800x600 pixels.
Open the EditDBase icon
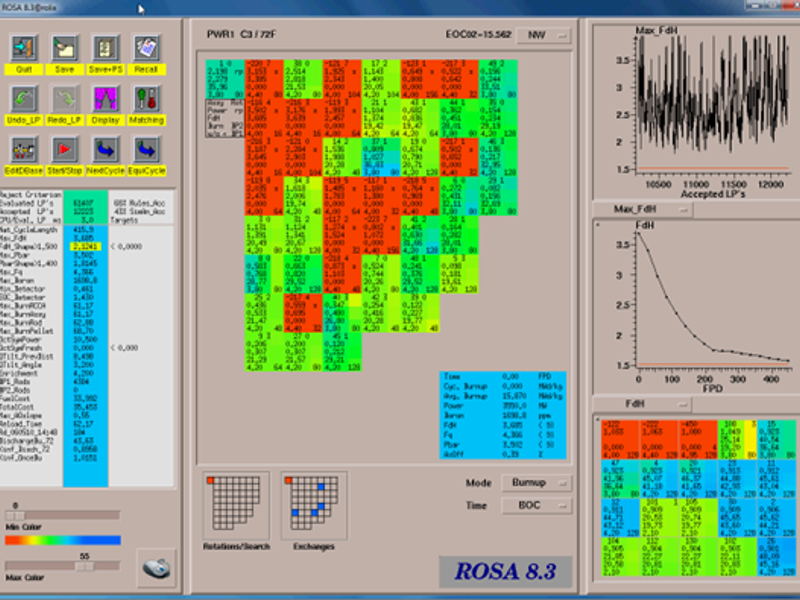pos(24,149)
